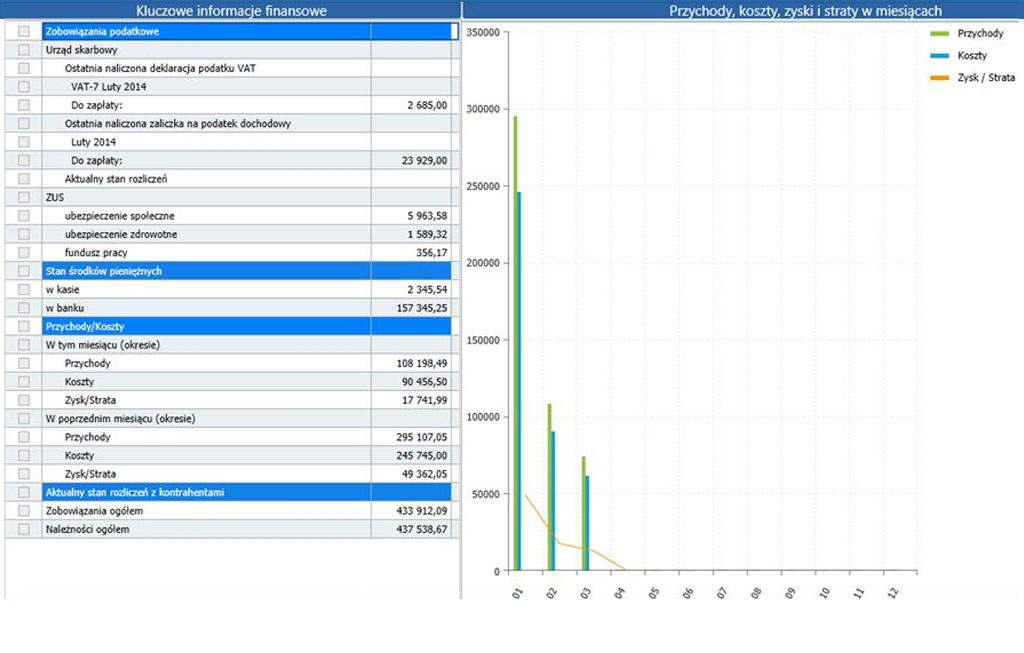Viewport: 1024px width, 653px height.
Task: Click ubezpieczenie zdrowotne label
Action: pos(121,234)
